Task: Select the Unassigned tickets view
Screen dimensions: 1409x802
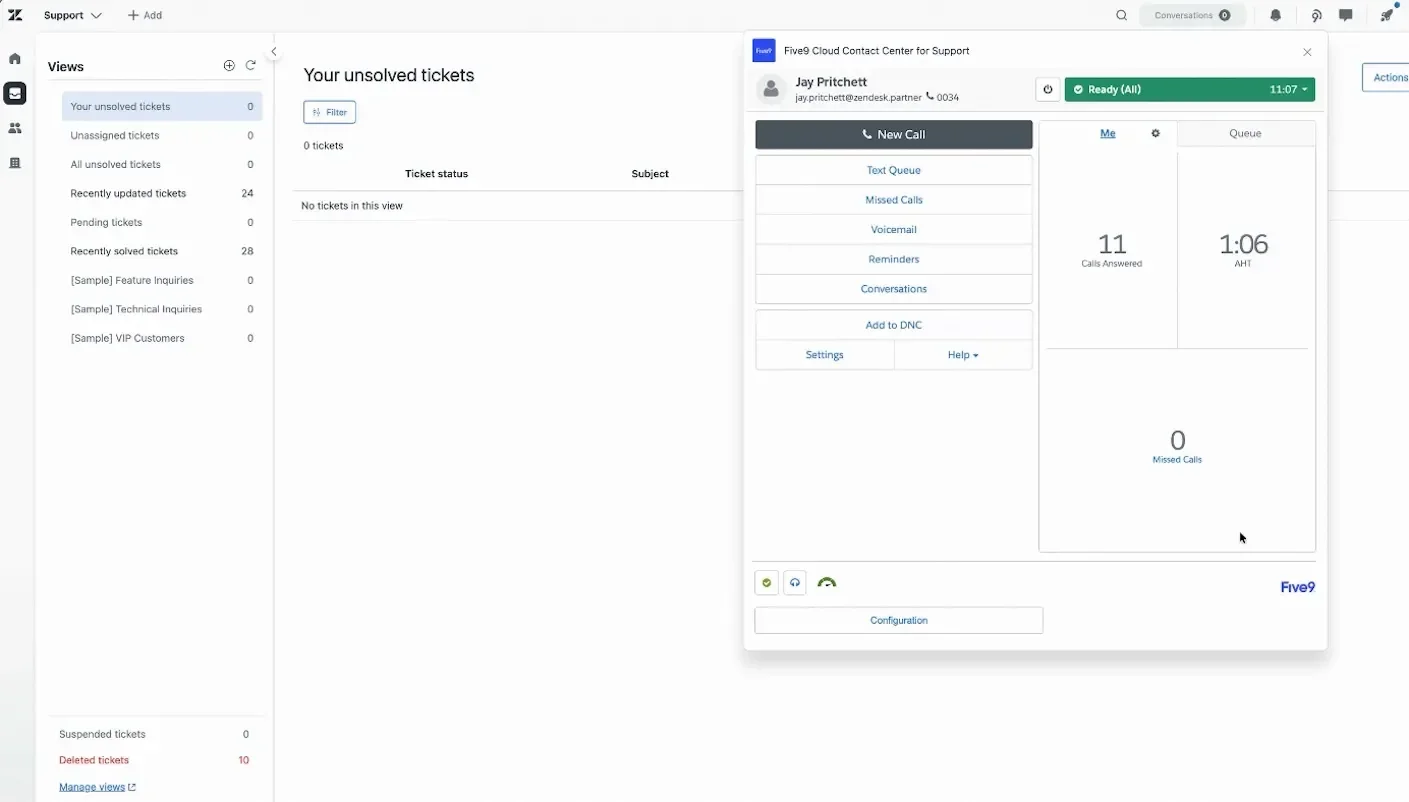Action: pos(162,135)
